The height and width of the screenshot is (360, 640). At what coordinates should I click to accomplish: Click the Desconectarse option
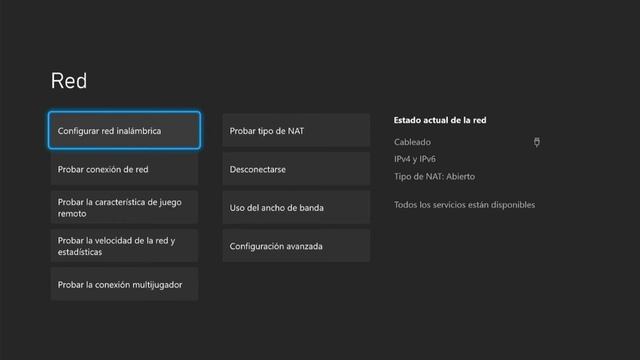(x=296, y=169)
